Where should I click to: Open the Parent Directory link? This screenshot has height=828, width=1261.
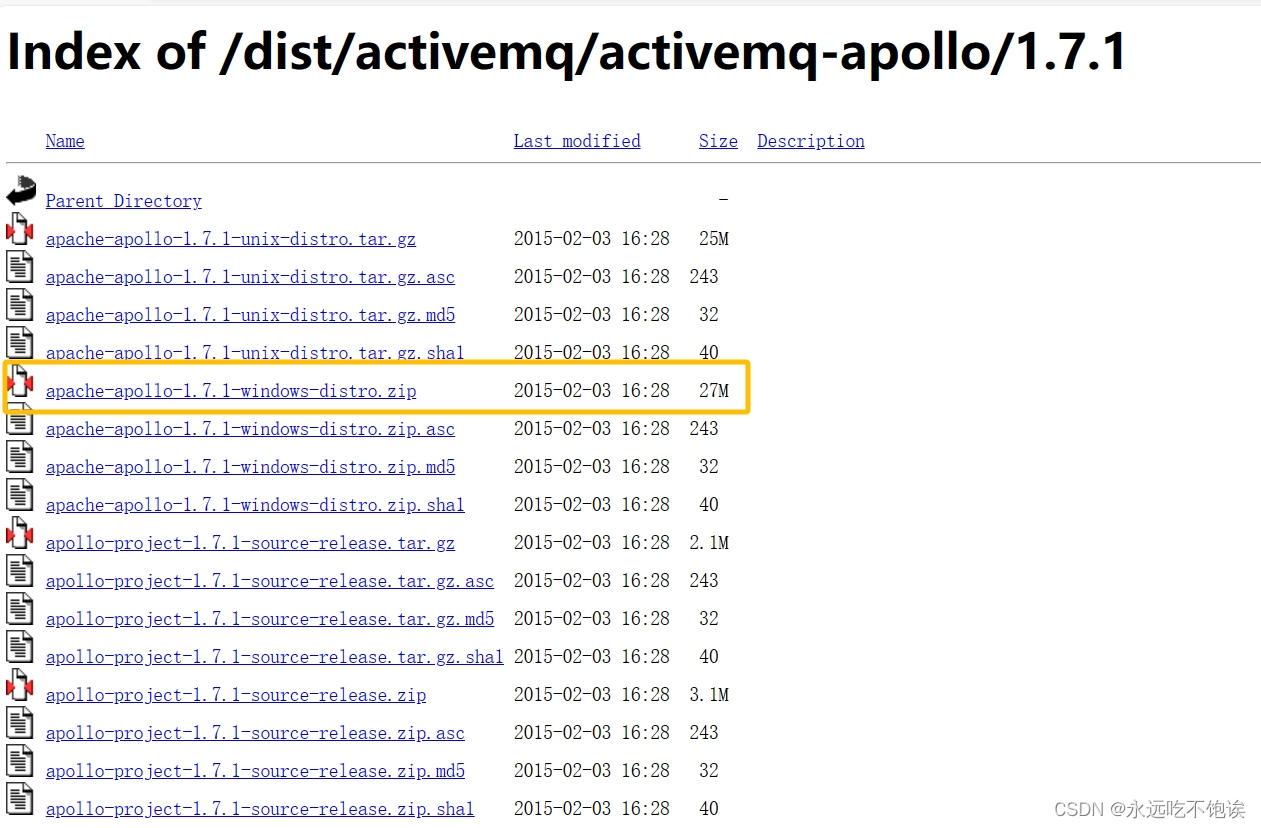[x=123, y=201]
